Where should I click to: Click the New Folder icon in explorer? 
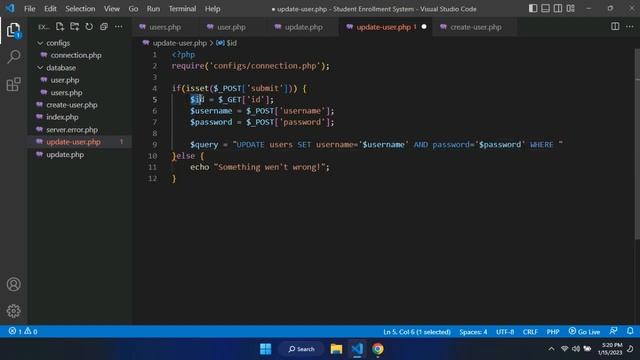(x=74, y=27)
